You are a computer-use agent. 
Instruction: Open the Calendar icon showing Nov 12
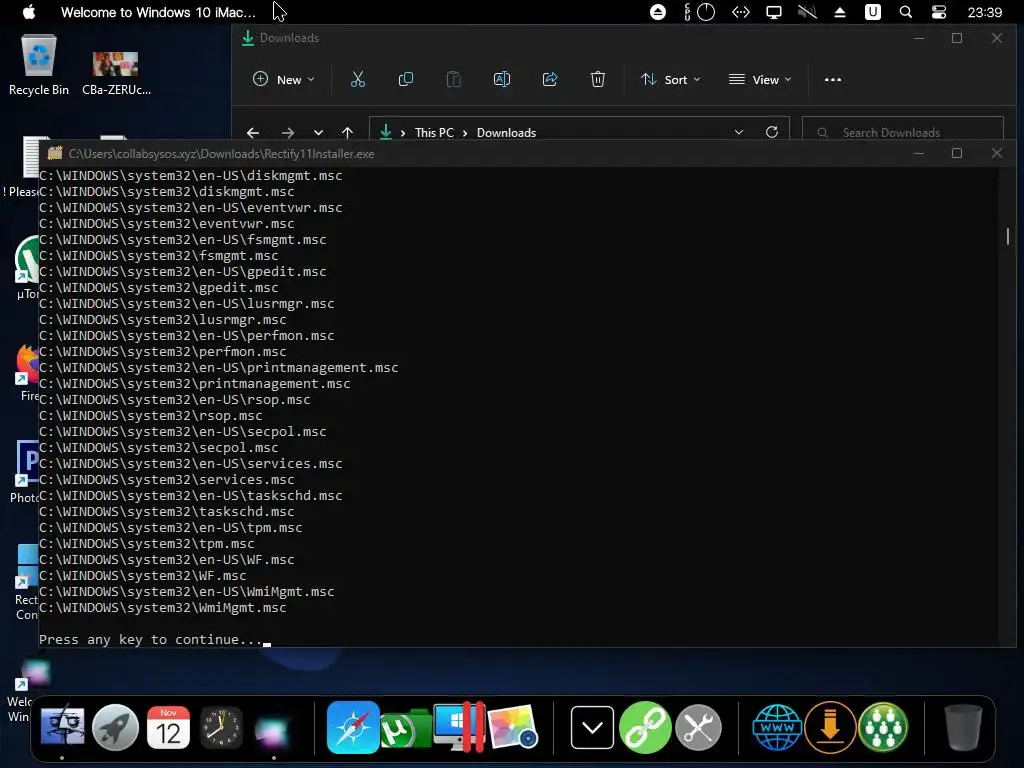coord(168,727)
